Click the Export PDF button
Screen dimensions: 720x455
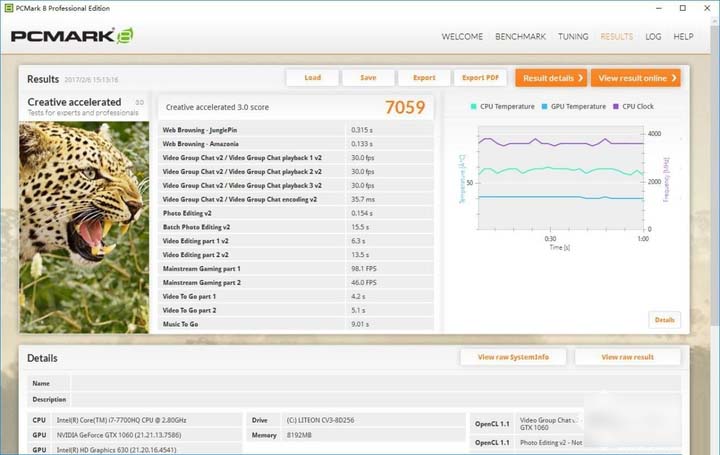[480, 78]
